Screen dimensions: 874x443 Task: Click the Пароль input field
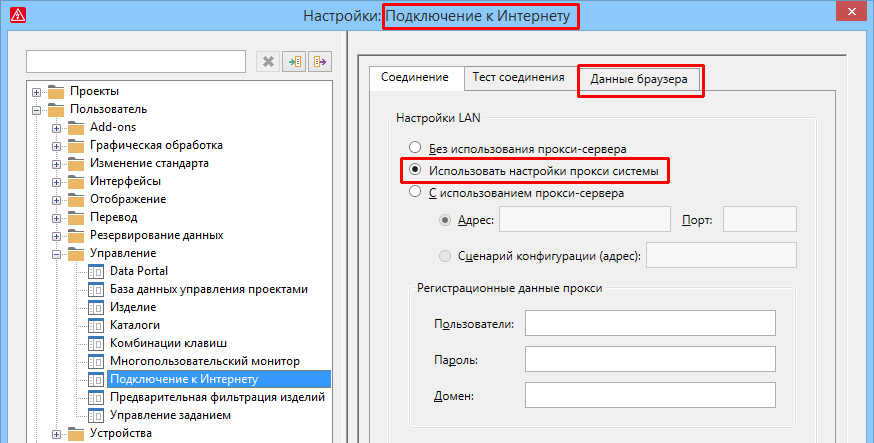pyautogui.click(x=650, y=359)
